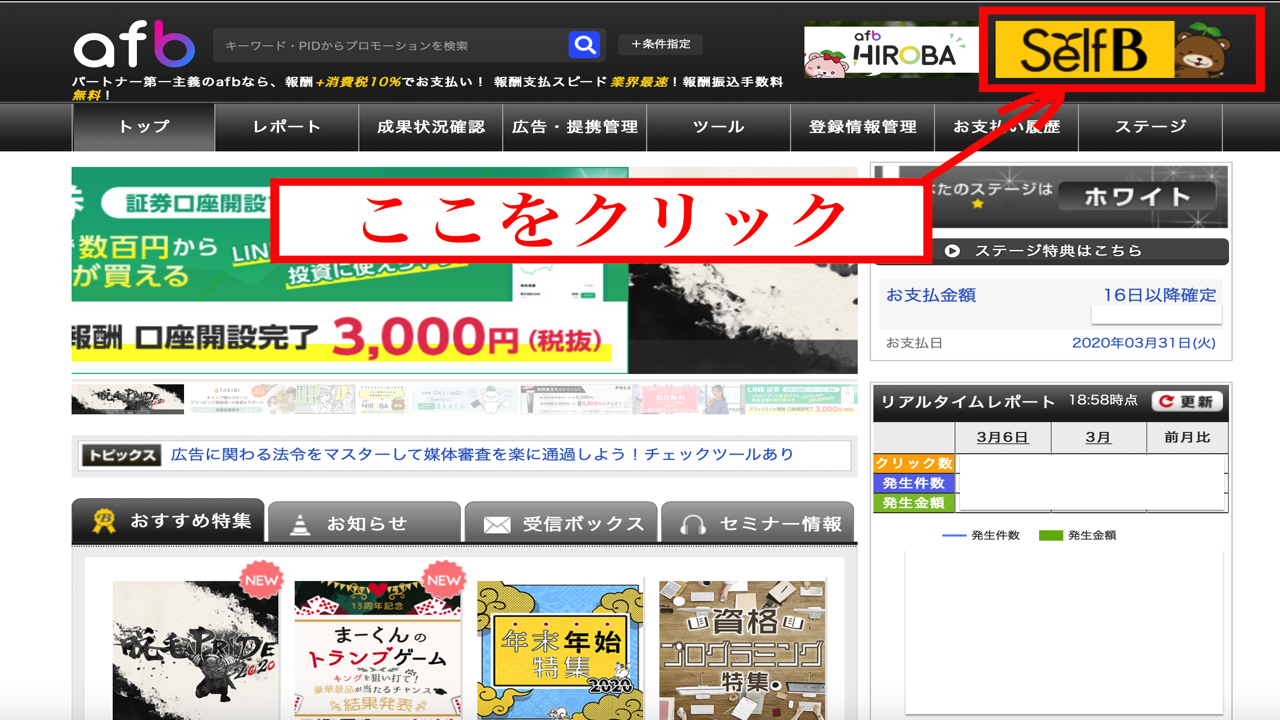Image resolution: width=1280 pixels, height=720 pixels.
Task: Open the レポート menu
Action: (287, 127)
